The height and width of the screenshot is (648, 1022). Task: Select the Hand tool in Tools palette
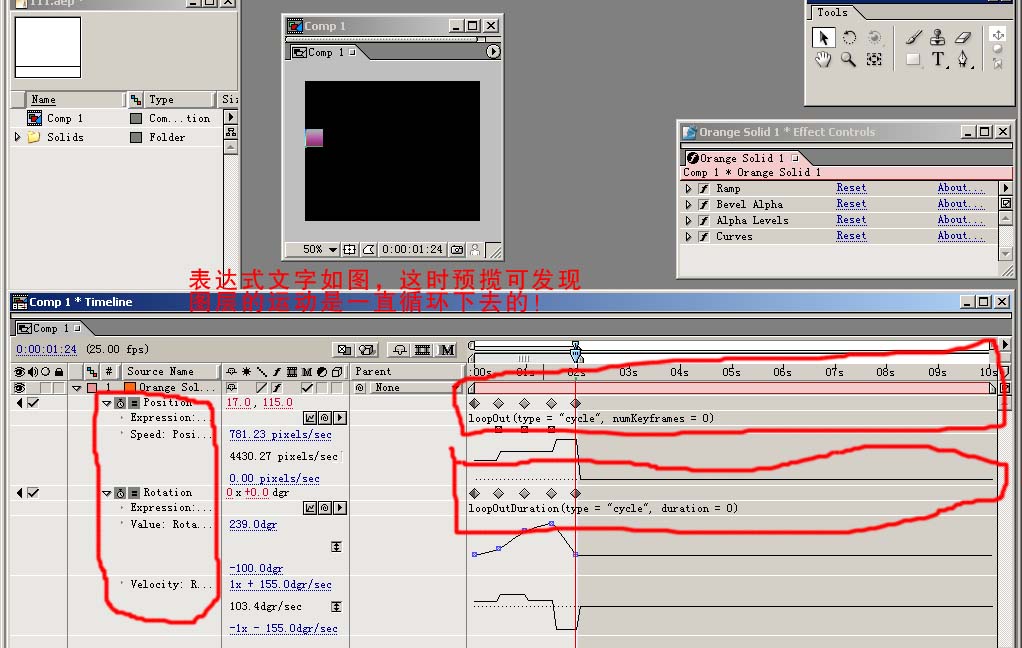click(823, 60)
